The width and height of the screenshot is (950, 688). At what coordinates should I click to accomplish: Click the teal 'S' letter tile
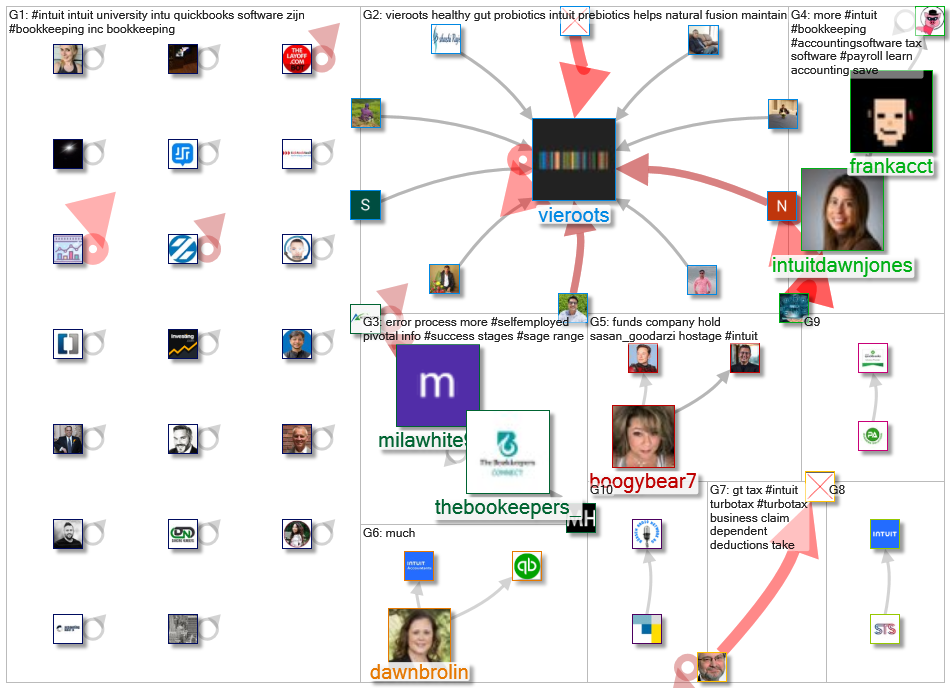[x=365, y=205]
